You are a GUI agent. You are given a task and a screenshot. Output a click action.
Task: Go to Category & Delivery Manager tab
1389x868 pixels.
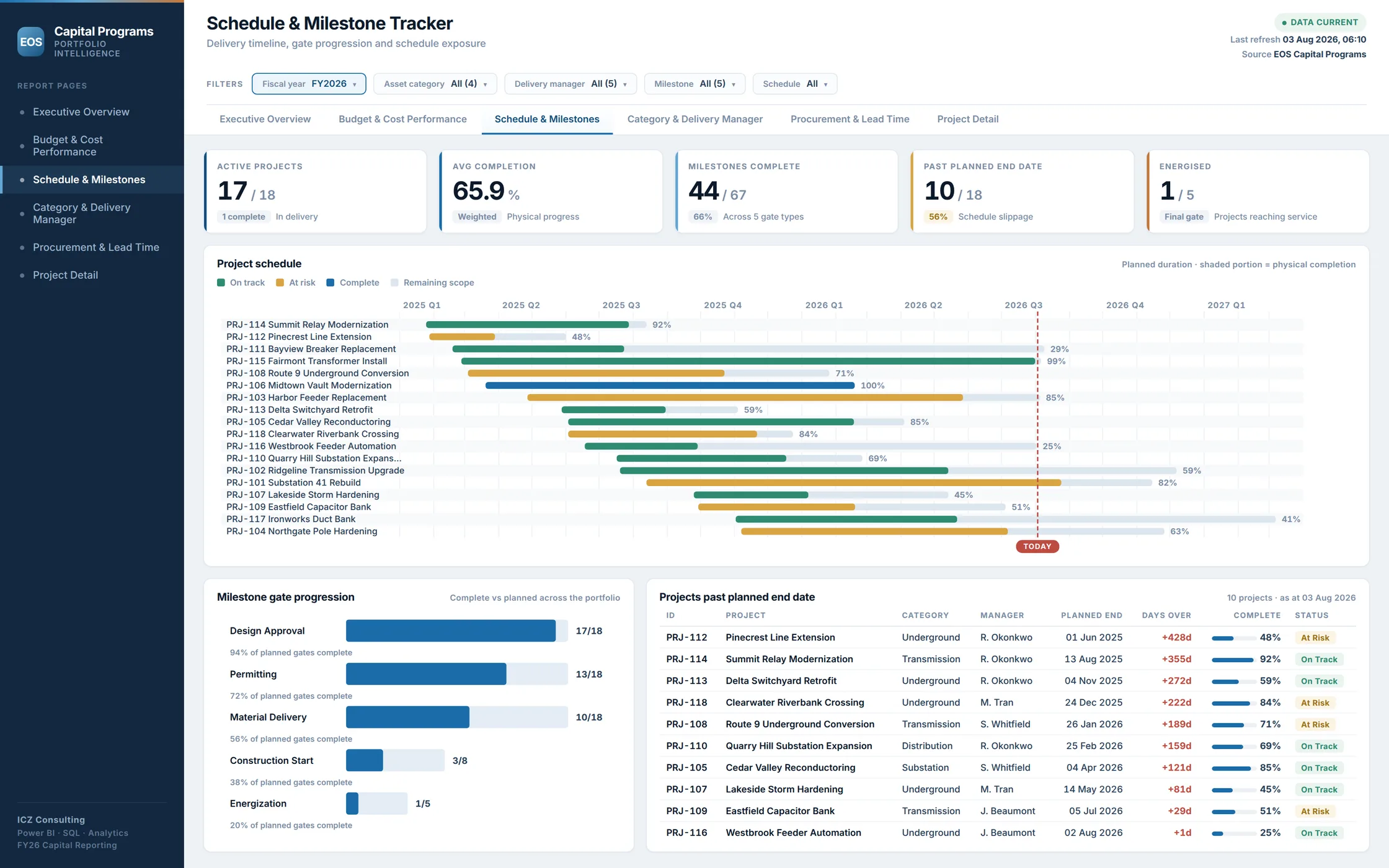point(694,119)
